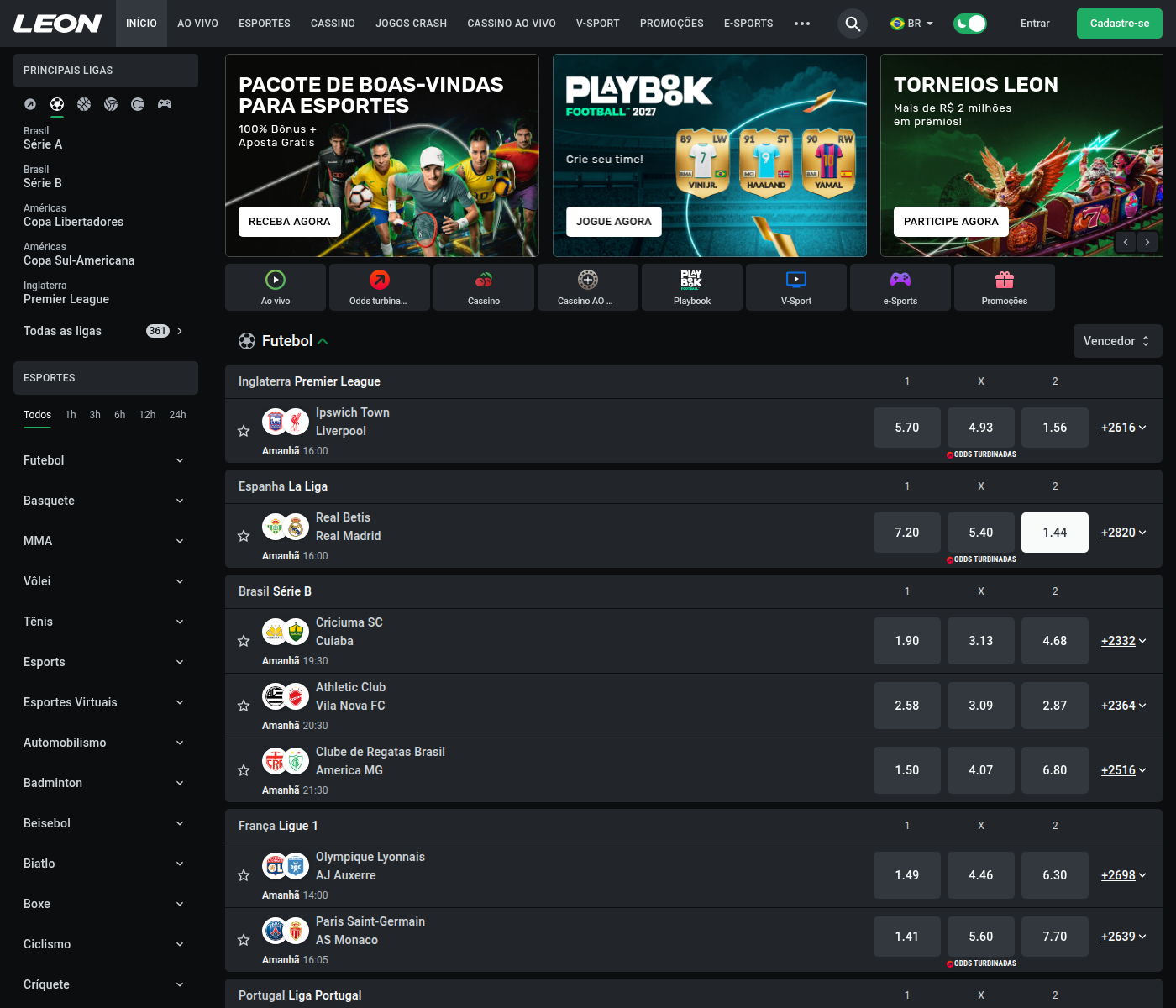1176x1008 pixels.
Task: Star the Clube de Regatas Brasil match
Action: tap(244, 770)
